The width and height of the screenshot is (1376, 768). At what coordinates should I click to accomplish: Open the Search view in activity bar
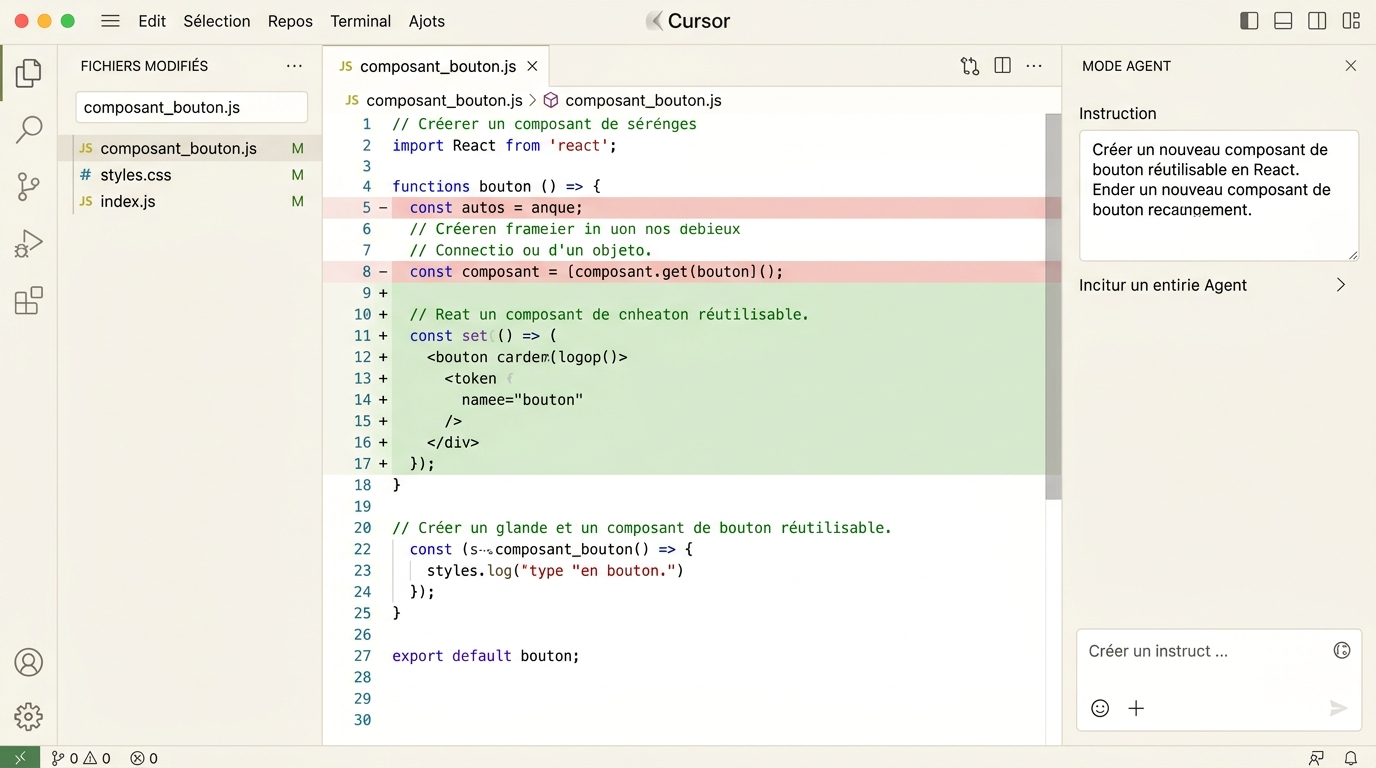(29, 129)
